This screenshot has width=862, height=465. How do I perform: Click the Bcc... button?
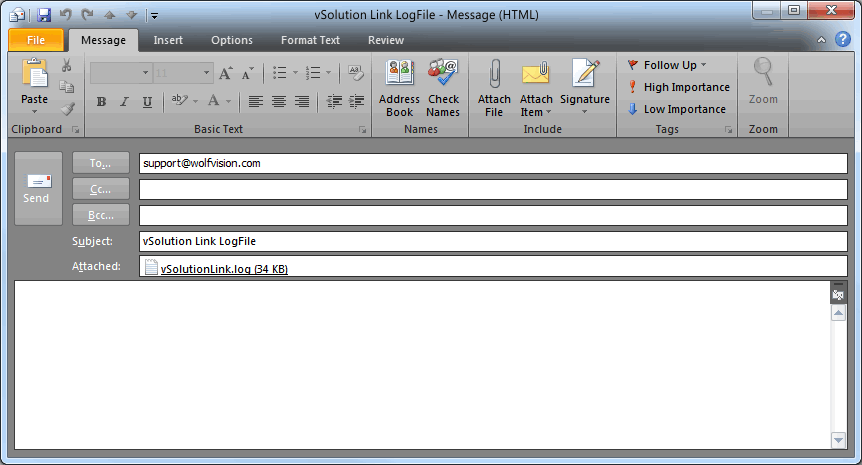tap(101, 215)
